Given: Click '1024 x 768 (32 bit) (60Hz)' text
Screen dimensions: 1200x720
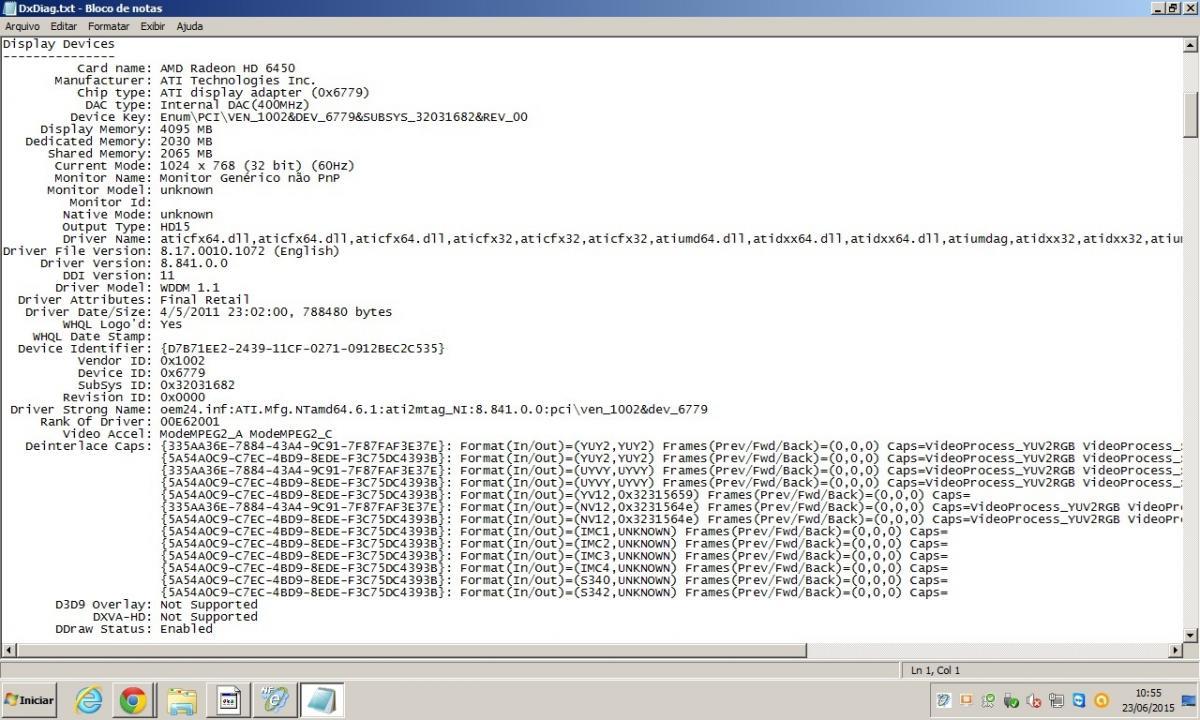Looking at the screenshot, I should click(x=257, y=165).
